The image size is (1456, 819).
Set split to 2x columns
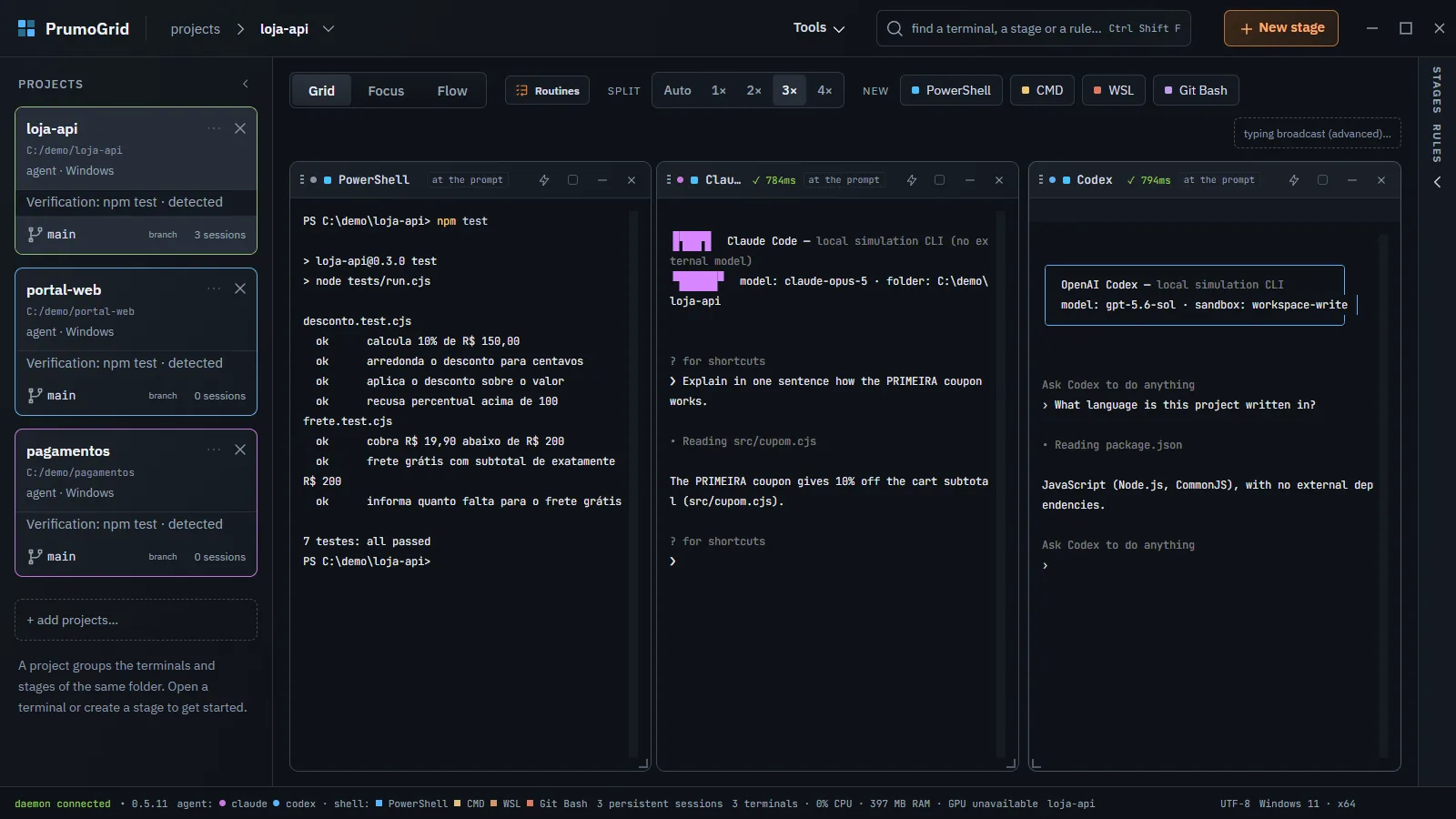[754, 90]
